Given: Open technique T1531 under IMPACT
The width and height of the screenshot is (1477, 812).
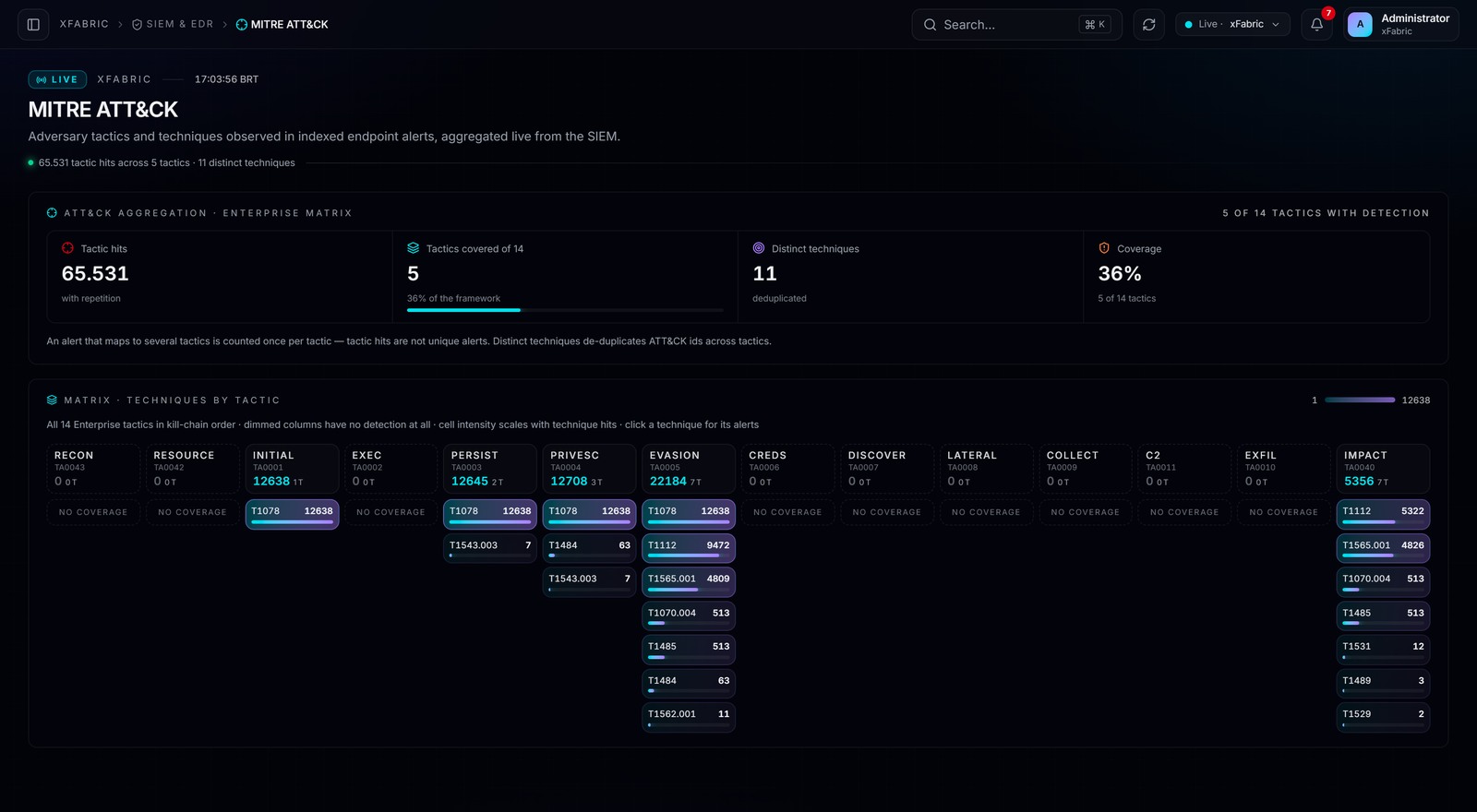Looking at the screenshot, I should (x=1383, y=650).
